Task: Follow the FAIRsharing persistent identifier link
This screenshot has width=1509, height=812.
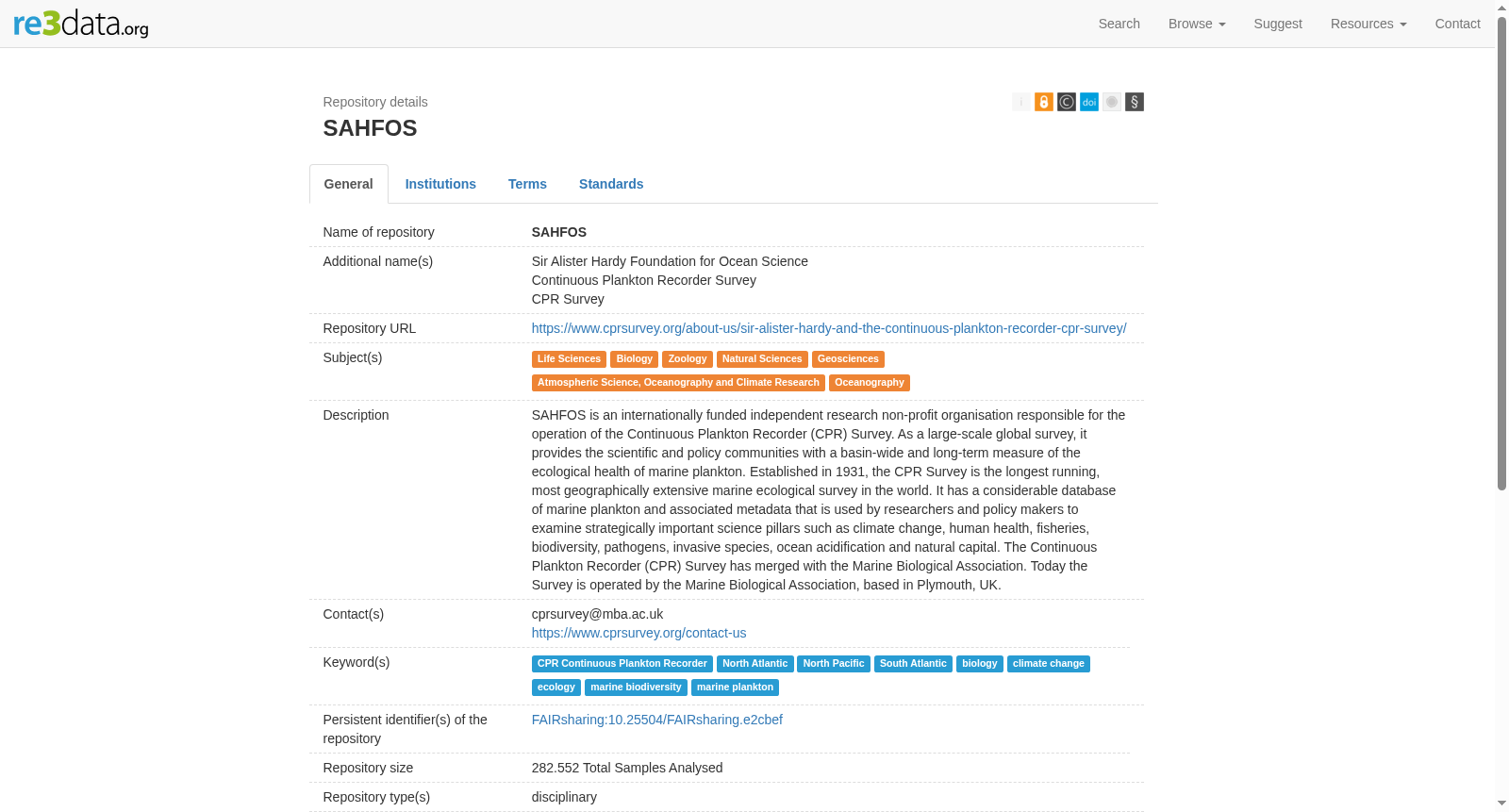Action: pos(657,720)
